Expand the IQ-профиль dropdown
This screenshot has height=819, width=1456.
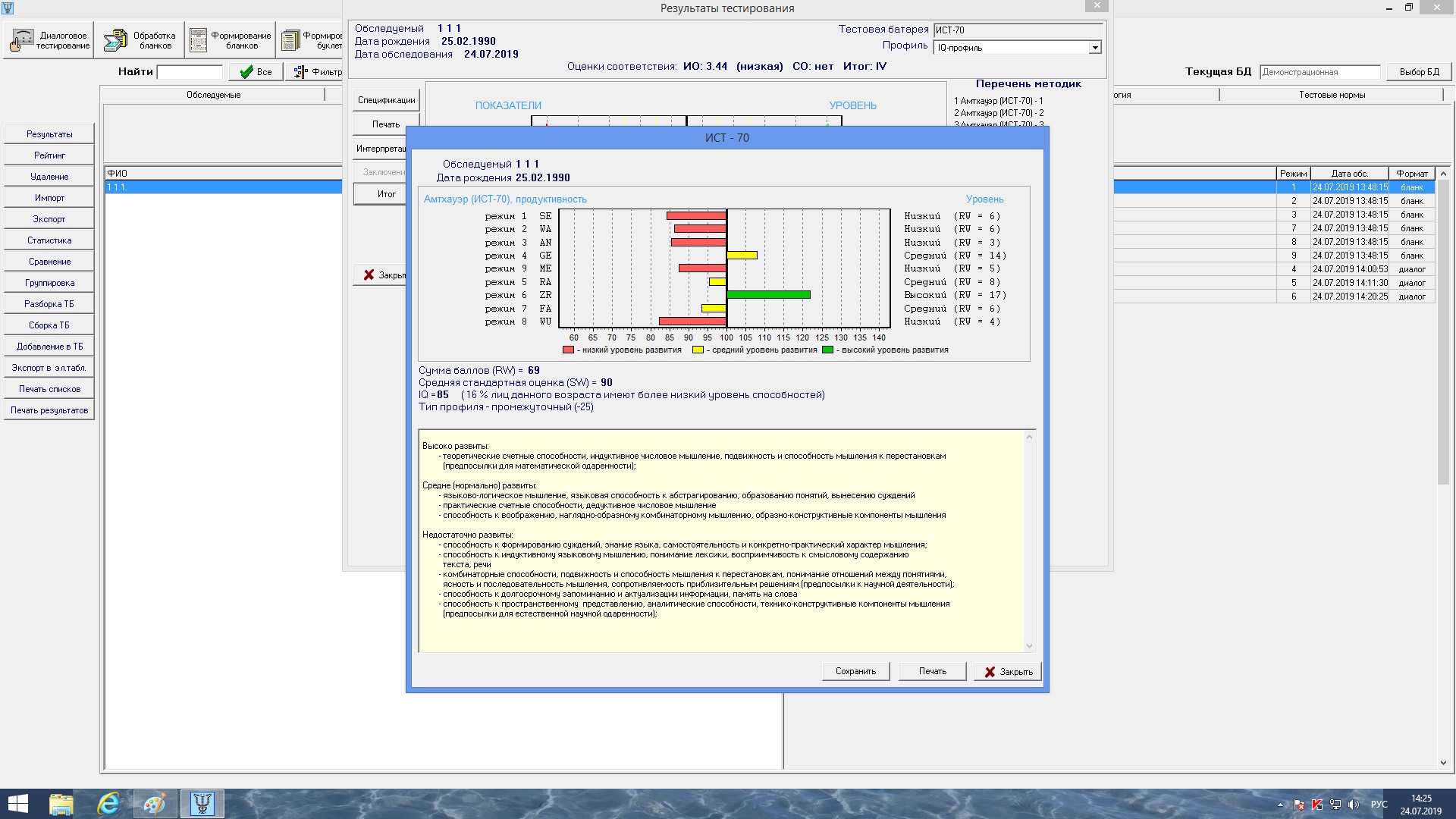(1094, 48)
